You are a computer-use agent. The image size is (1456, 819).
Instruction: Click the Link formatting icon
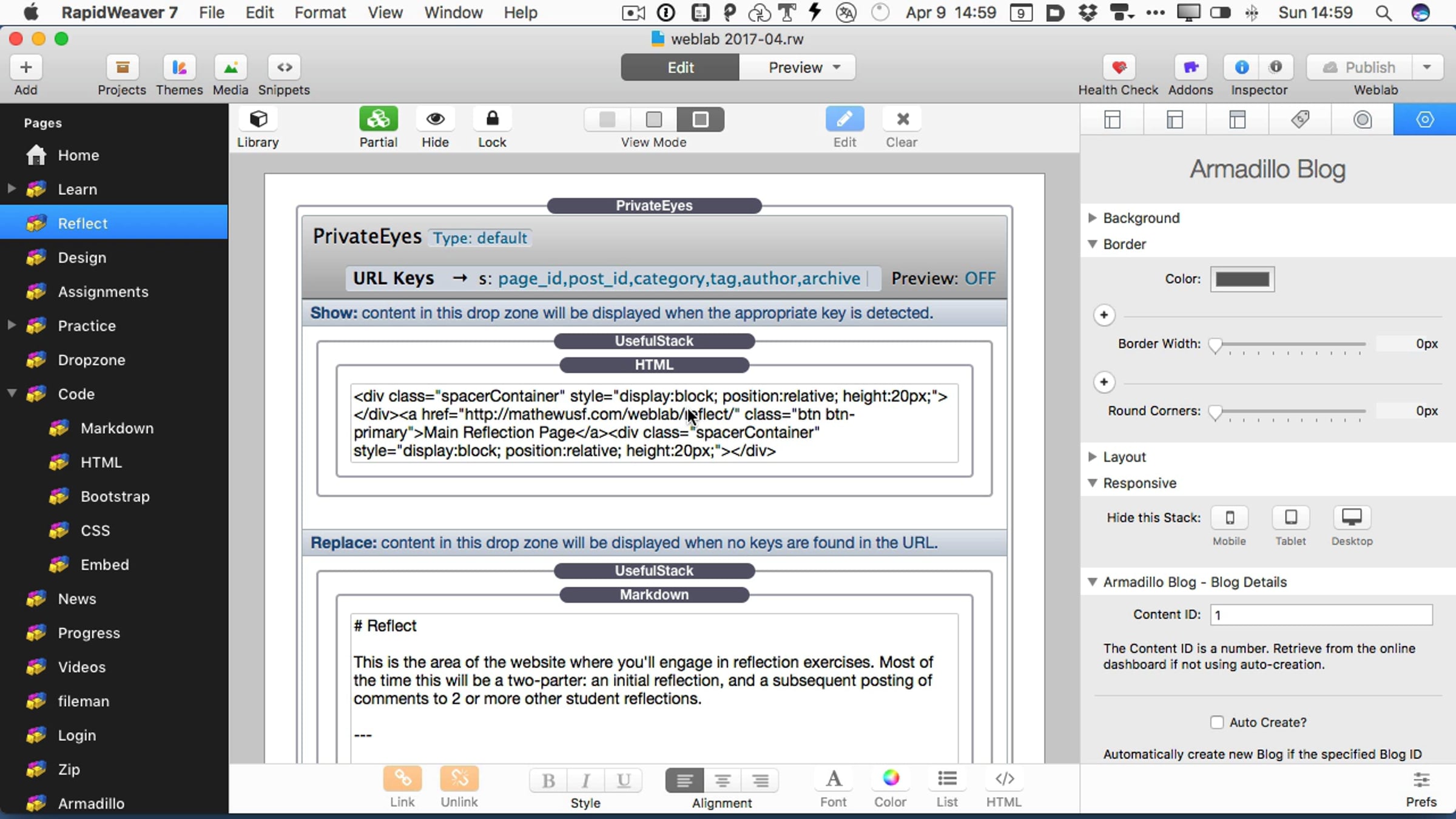(x=402, y=779)
